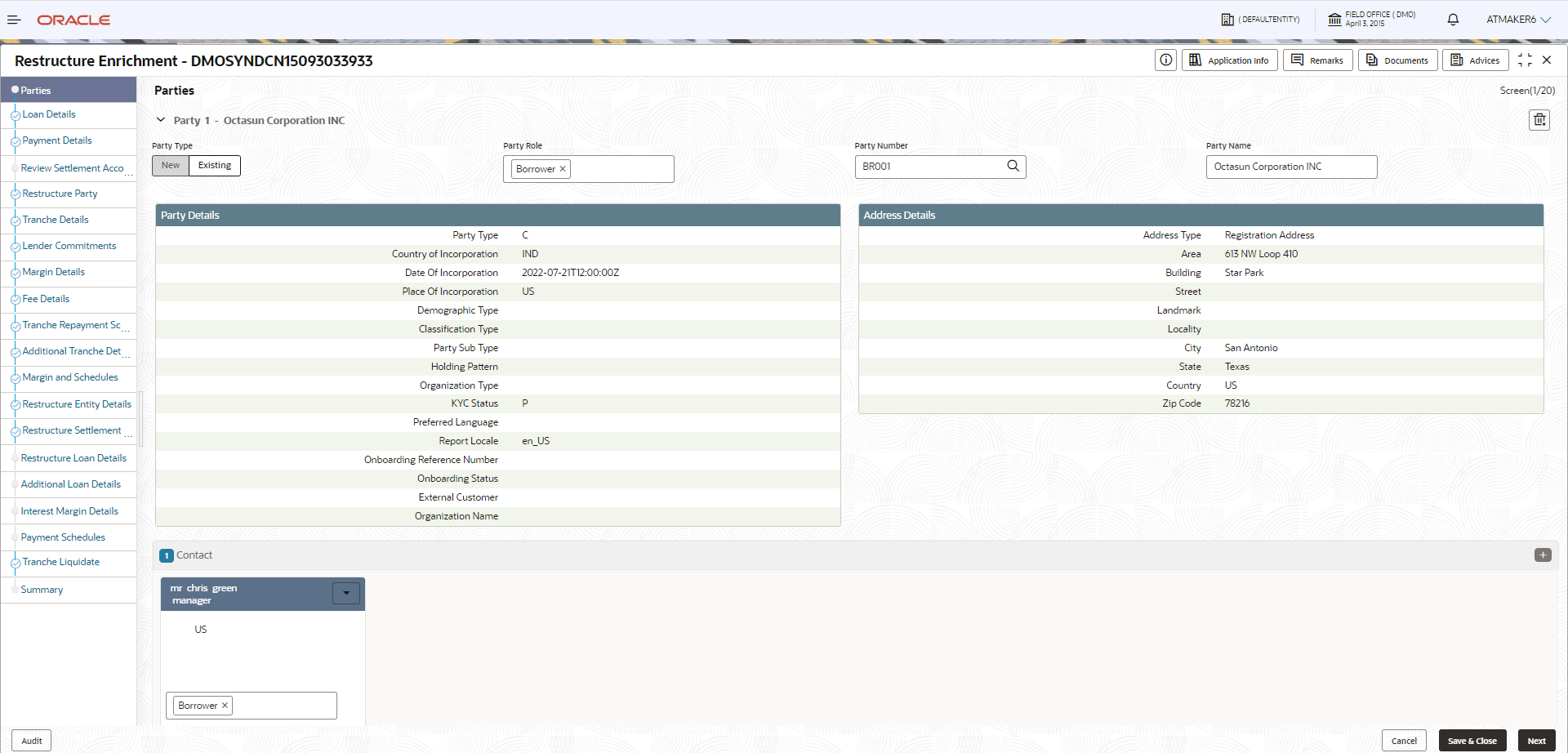Open the notifications bell
Screen dimensions: 1568x753
[x=1453, y=20]
